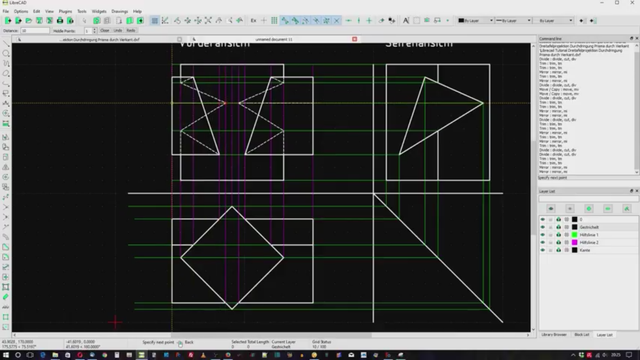The width and height of the screenshot is (640, 360).
Task: Click the Print icon in toolbar
Action: [60, 20]
